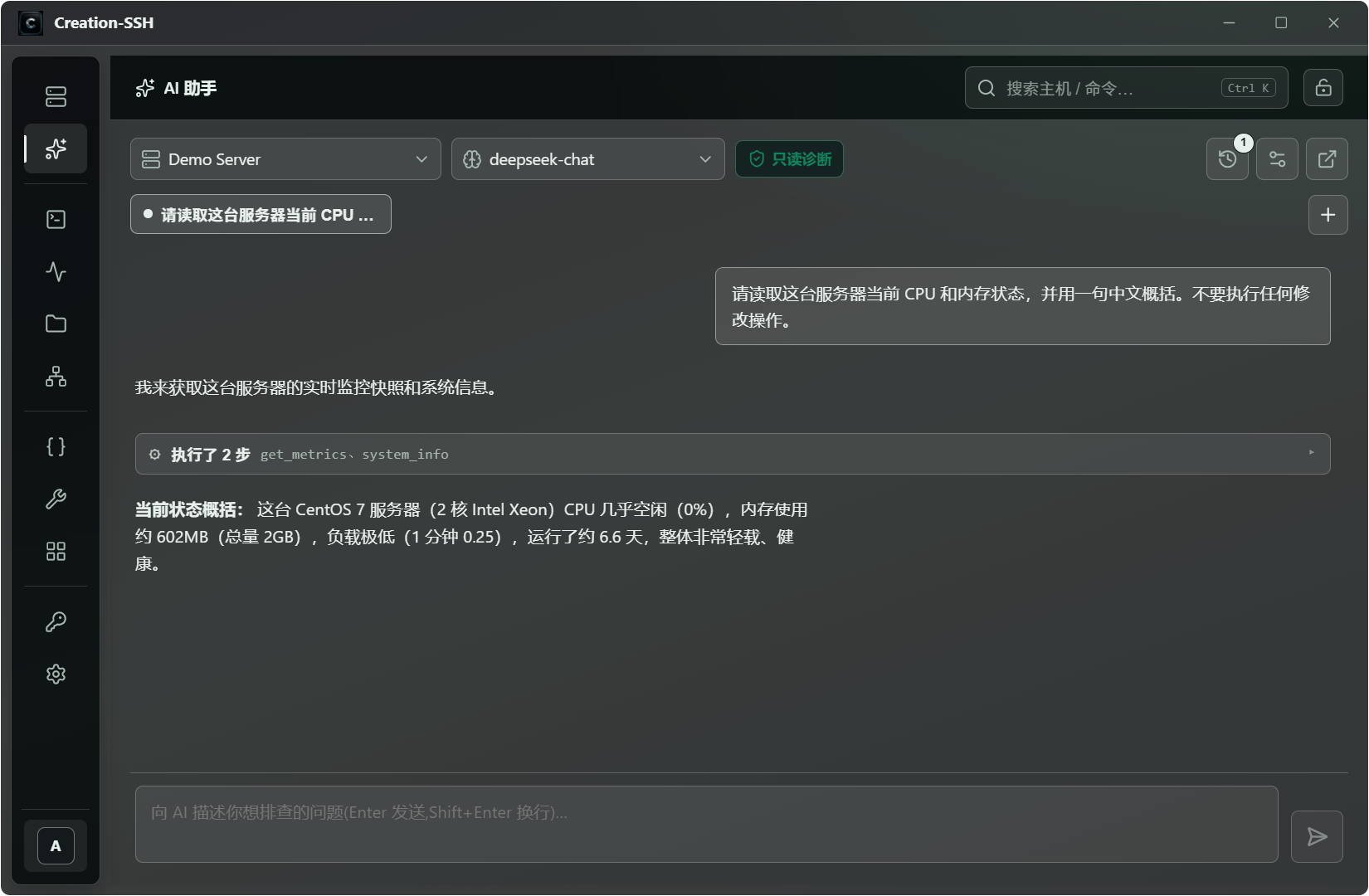Click the user message bubble about CPU and memory
Screen dimensions: 1369x896
coord(1022,306)
